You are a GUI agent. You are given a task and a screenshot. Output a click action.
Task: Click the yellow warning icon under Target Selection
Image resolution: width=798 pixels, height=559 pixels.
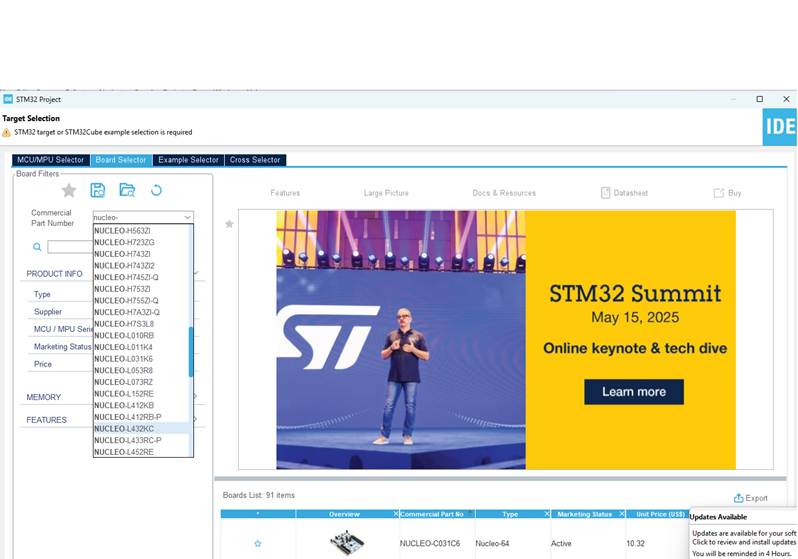click(6, 132)
